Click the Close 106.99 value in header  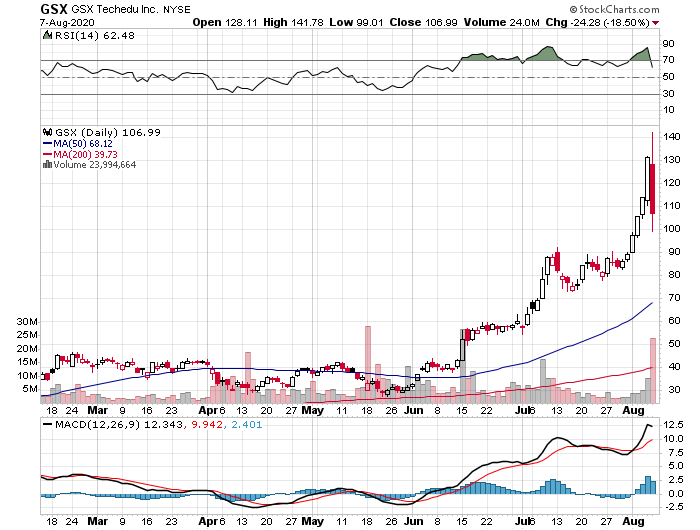tap(423, 22)
